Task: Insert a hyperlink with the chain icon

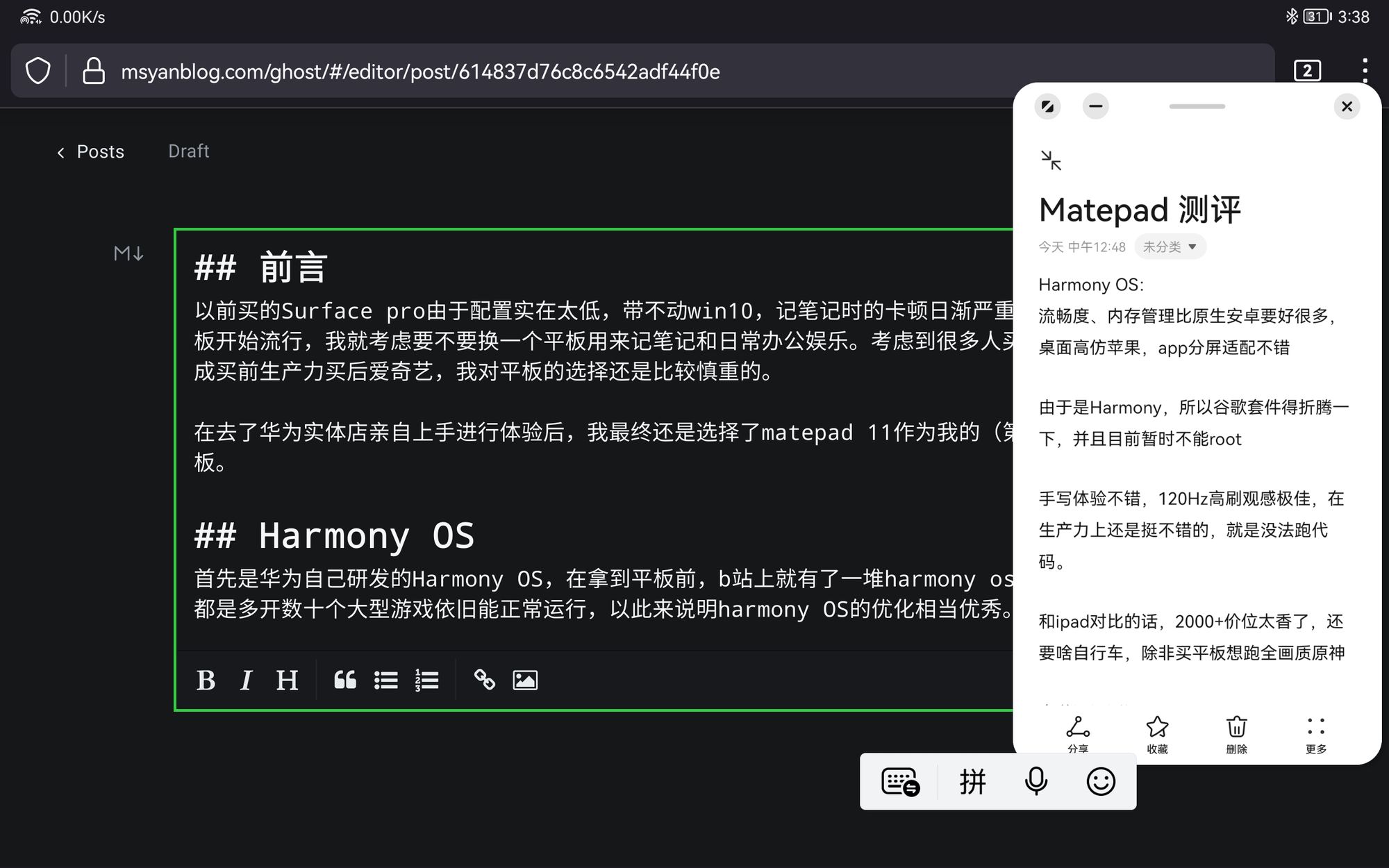Action: pos(485,680)
